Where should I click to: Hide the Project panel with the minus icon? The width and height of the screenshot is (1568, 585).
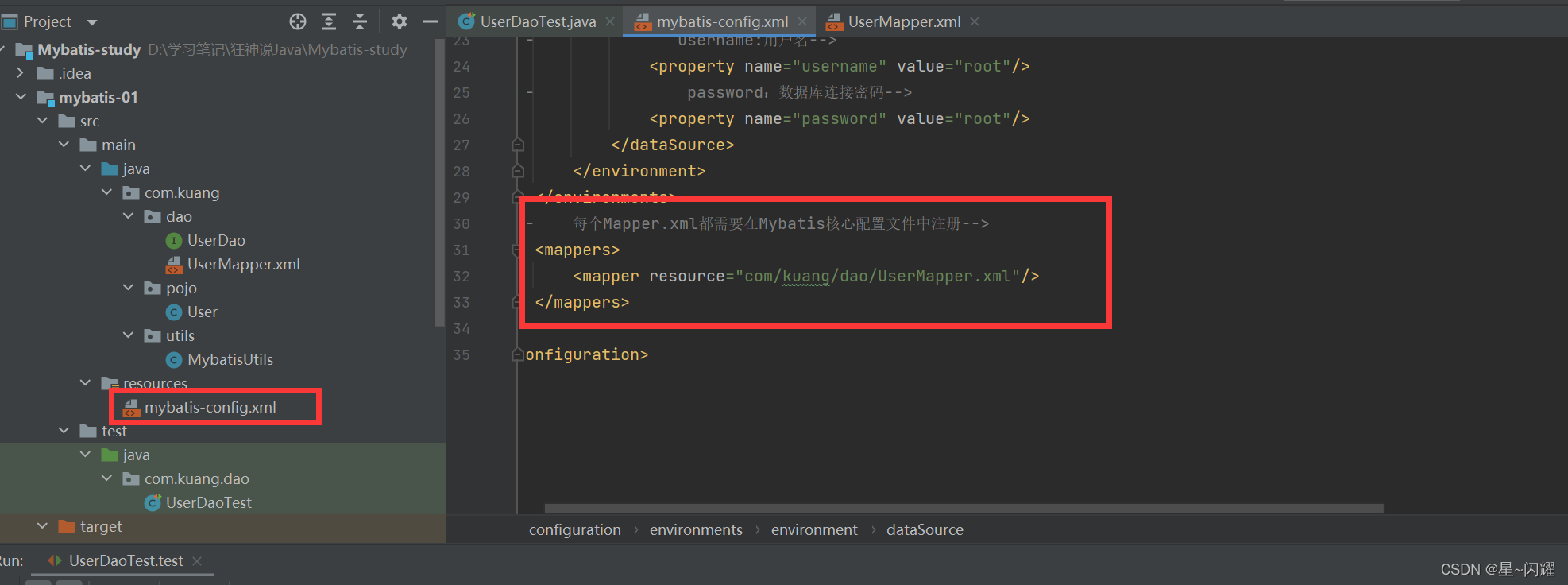(x=431, y=21)
